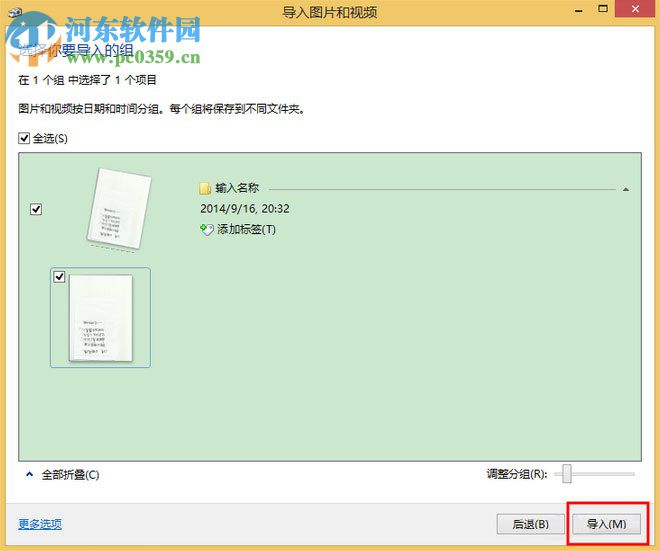Open 添加标签(T) to add tags

tap(246, 229)
